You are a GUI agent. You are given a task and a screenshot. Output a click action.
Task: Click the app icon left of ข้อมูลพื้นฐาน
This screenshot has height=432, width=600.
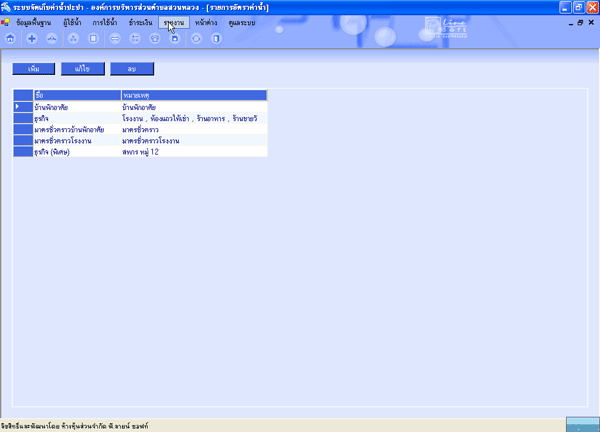pos(6,22)
